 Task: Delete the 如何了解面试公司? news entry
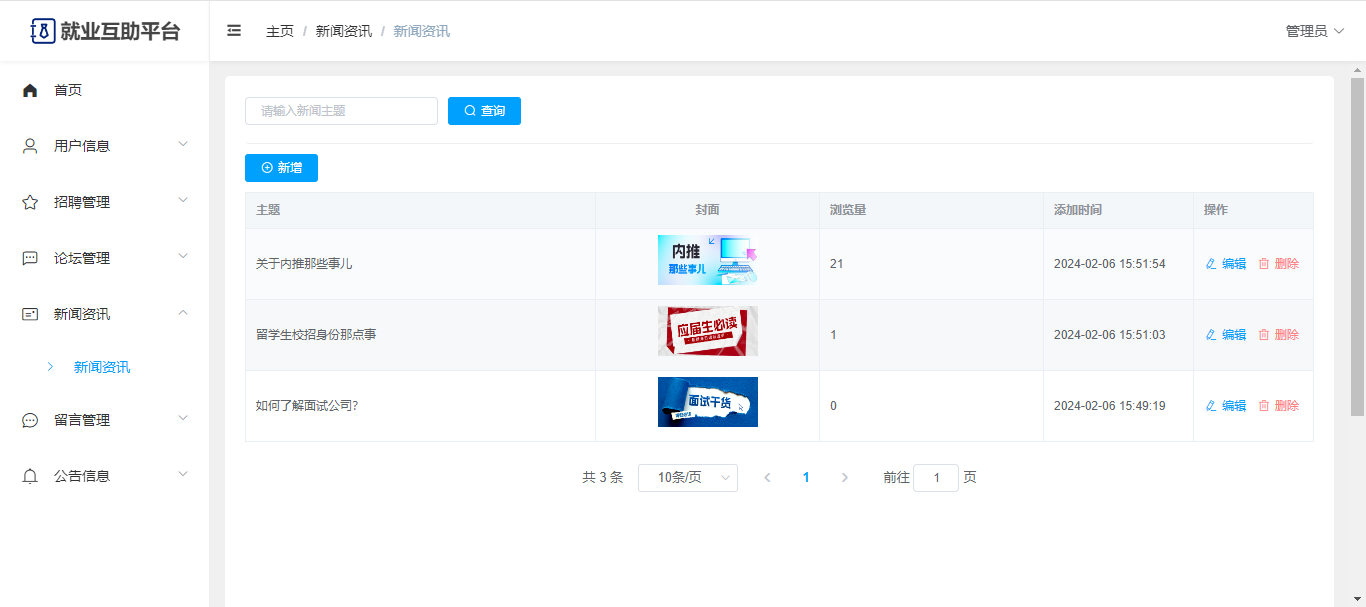coord(1279,406)
